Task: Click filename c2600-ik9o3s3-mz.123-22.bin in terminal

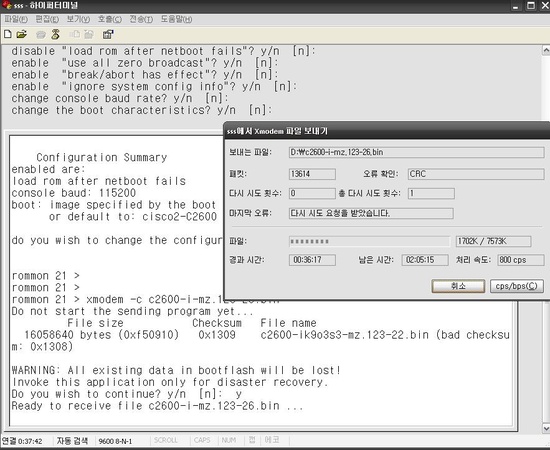Action: point(344,335)
